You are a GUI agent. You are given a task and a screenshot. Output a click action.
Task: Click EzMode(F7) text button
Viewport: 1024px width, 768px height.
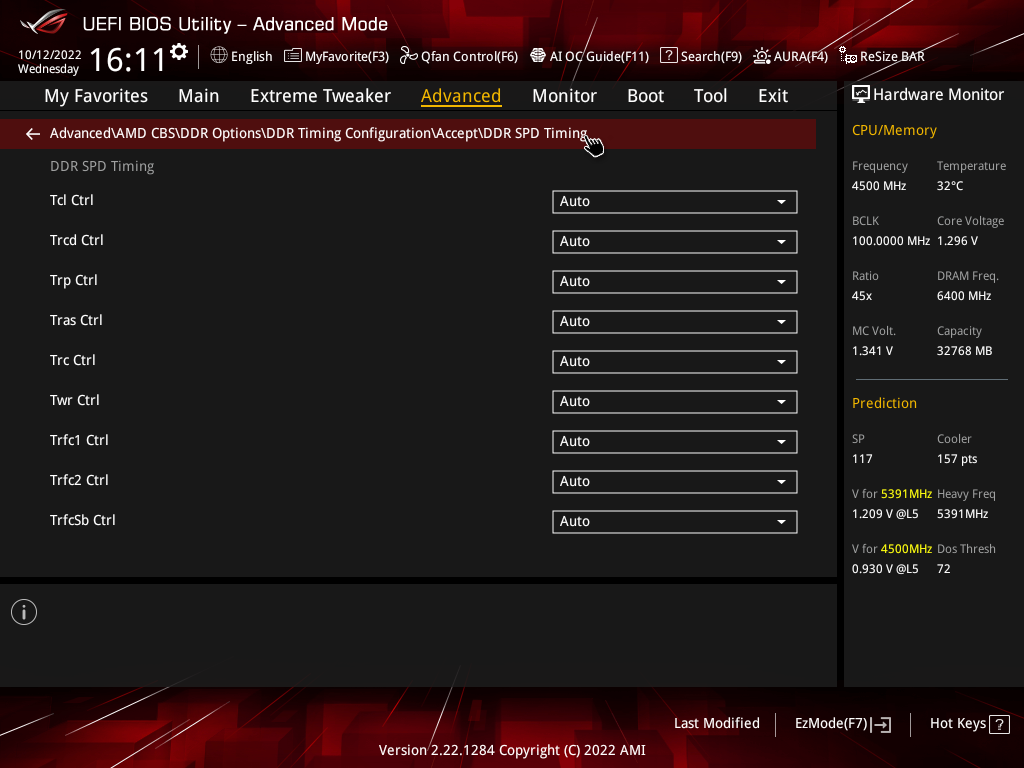pyautogui.click(x=831, y=724)
